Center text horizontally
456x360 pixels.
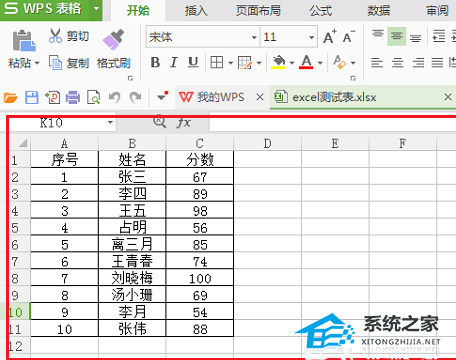397,62
